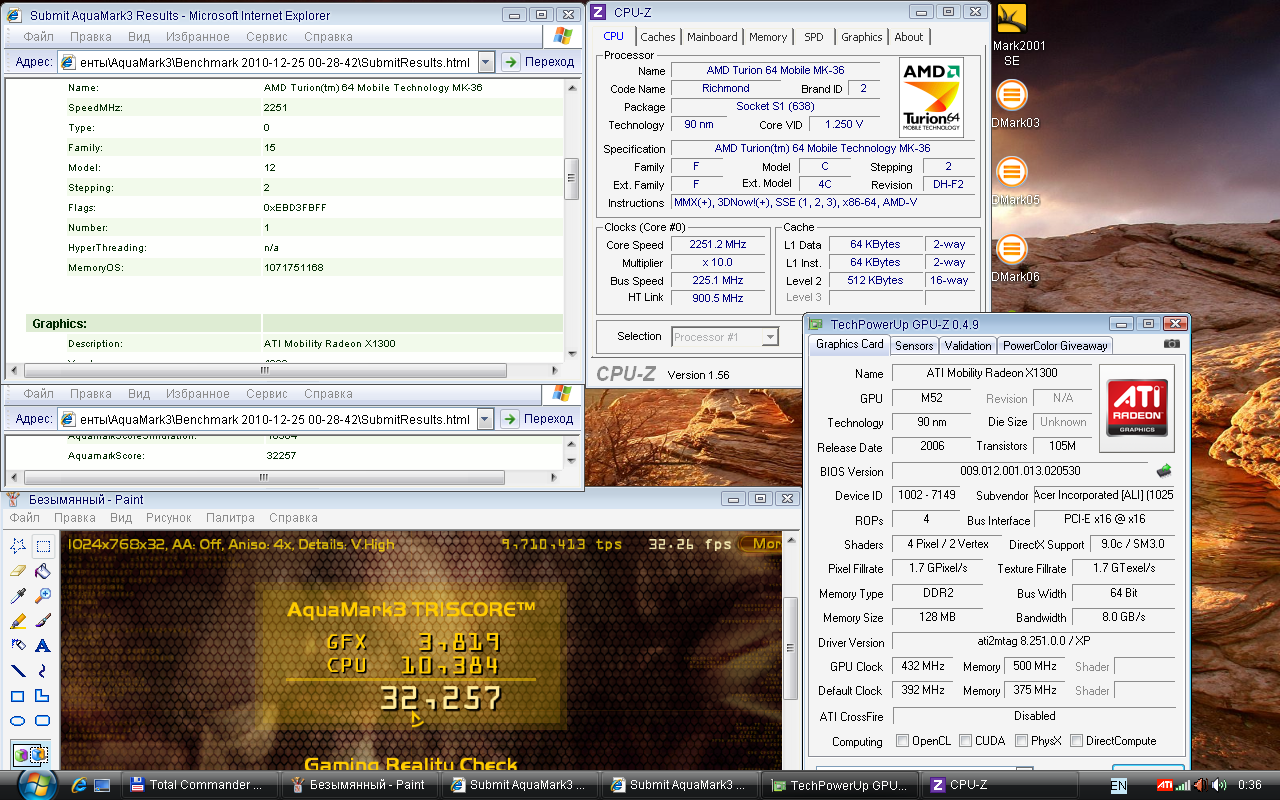Open the Файл menu in Paint
1280x800 pixels.
point(25,518)
